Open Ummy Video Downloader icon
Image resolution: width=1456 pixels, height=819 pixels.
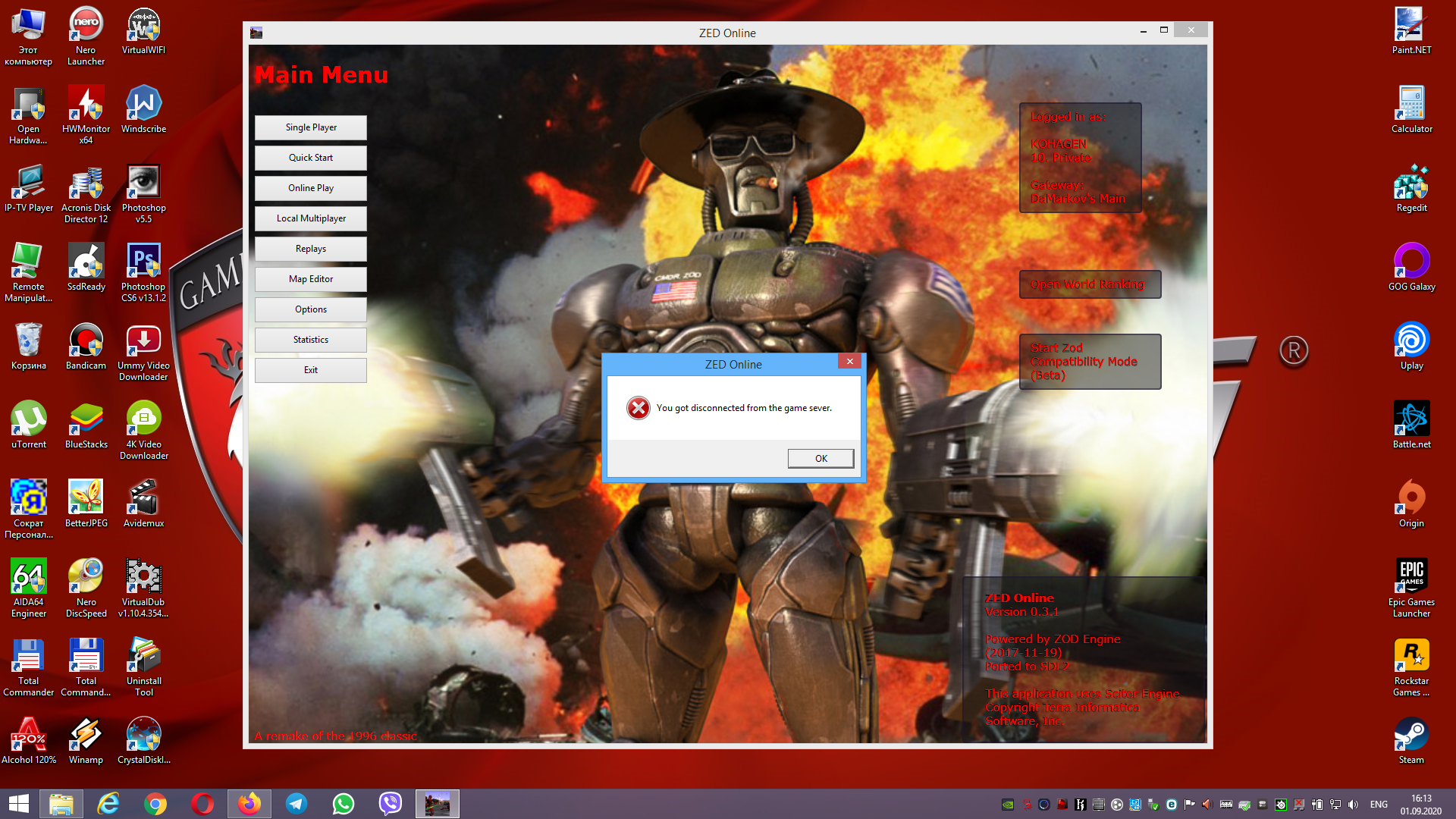click(143, 352)
